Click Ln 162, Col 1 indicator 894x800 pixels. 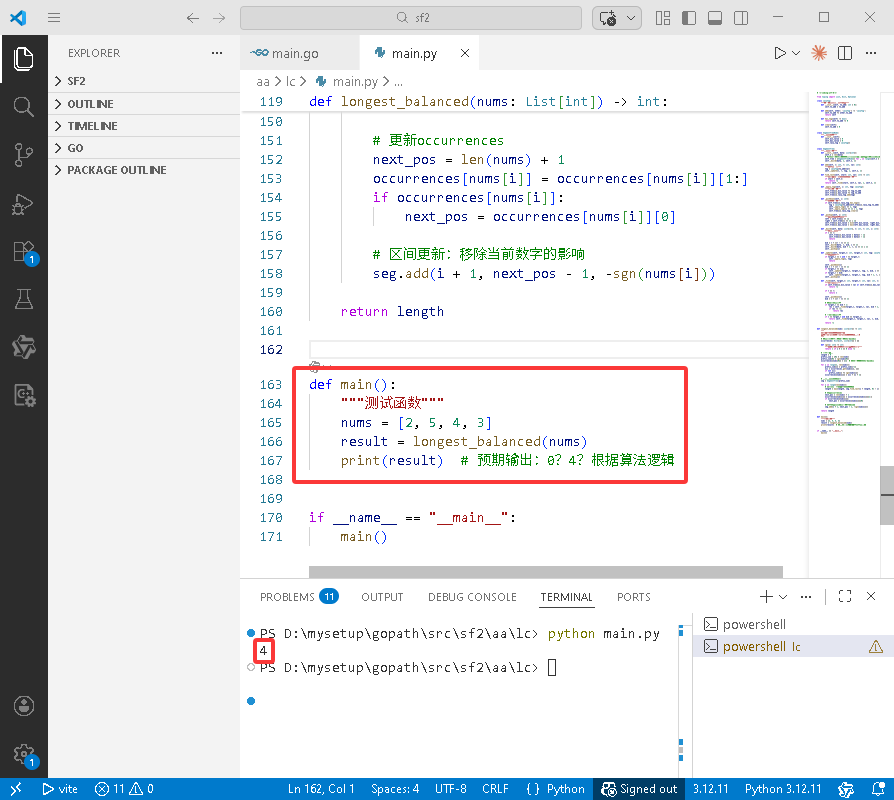[321, 789]
